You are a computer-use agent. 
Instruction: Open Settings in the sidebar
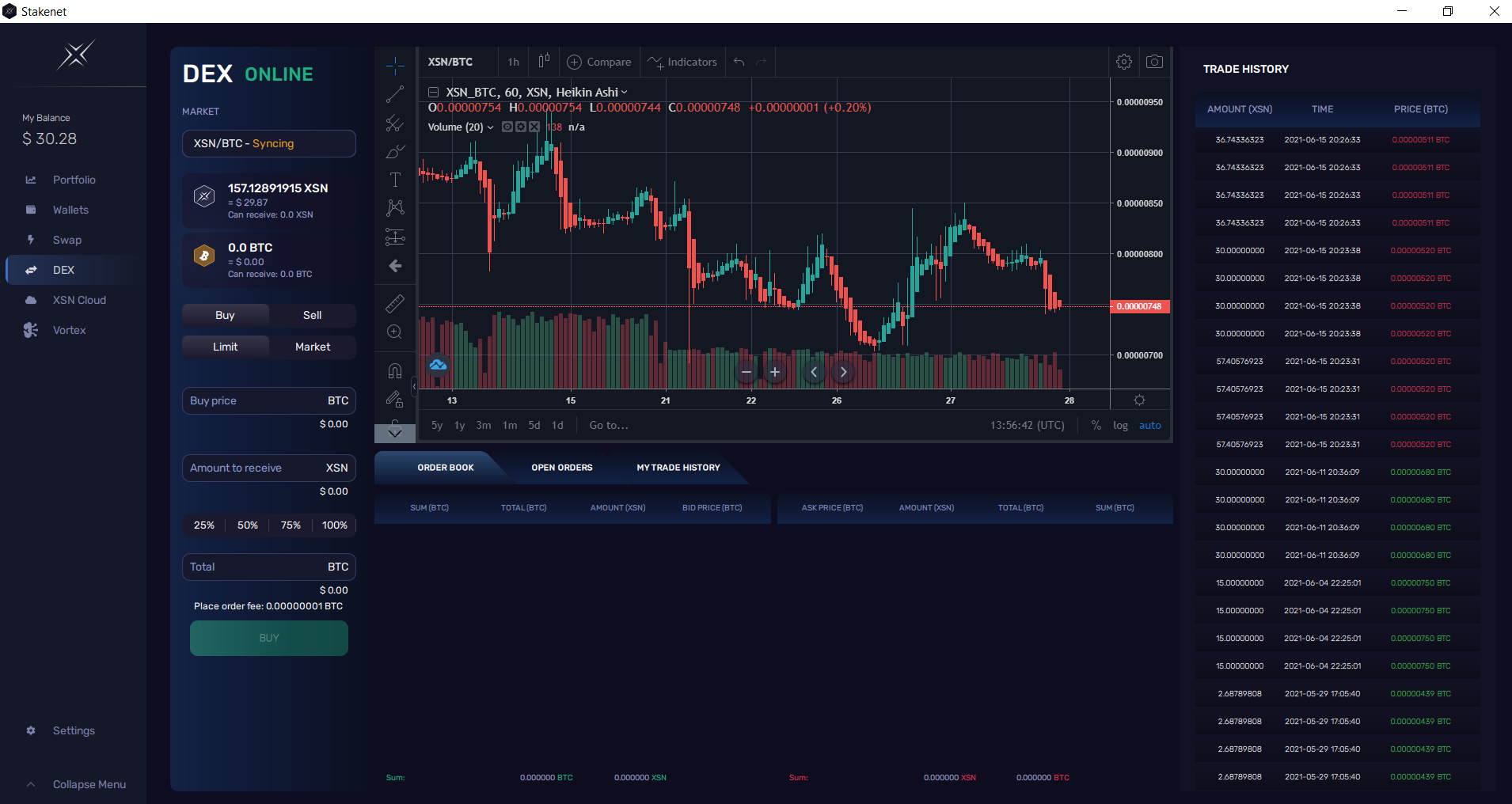pyautogui.click(x=74, y=730)
